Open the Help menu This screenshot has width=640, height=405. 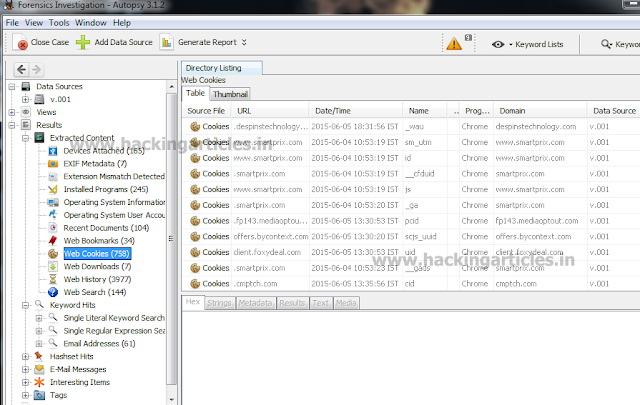coord(122,23)
